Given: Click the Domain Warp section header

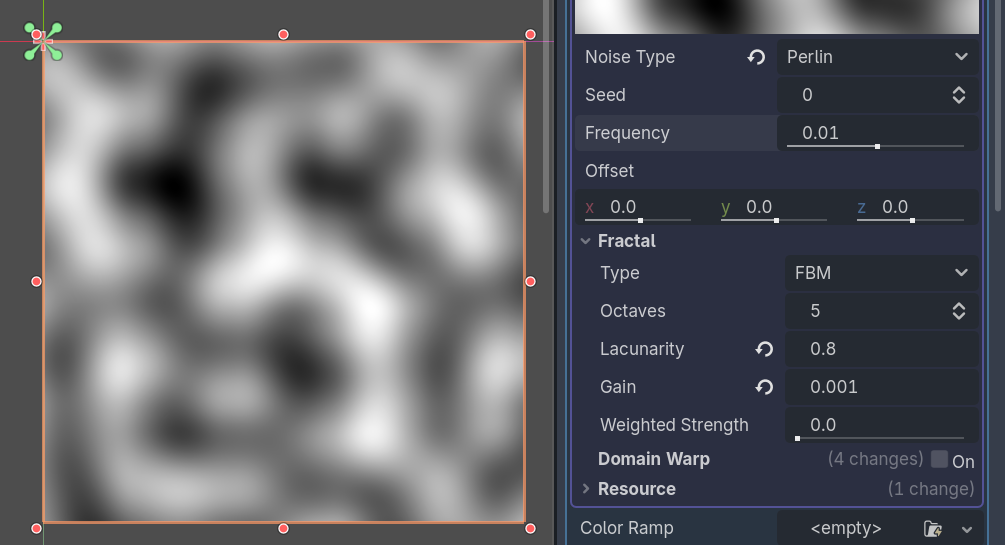Looking at the screenshot, I should (x=654, y=459).
